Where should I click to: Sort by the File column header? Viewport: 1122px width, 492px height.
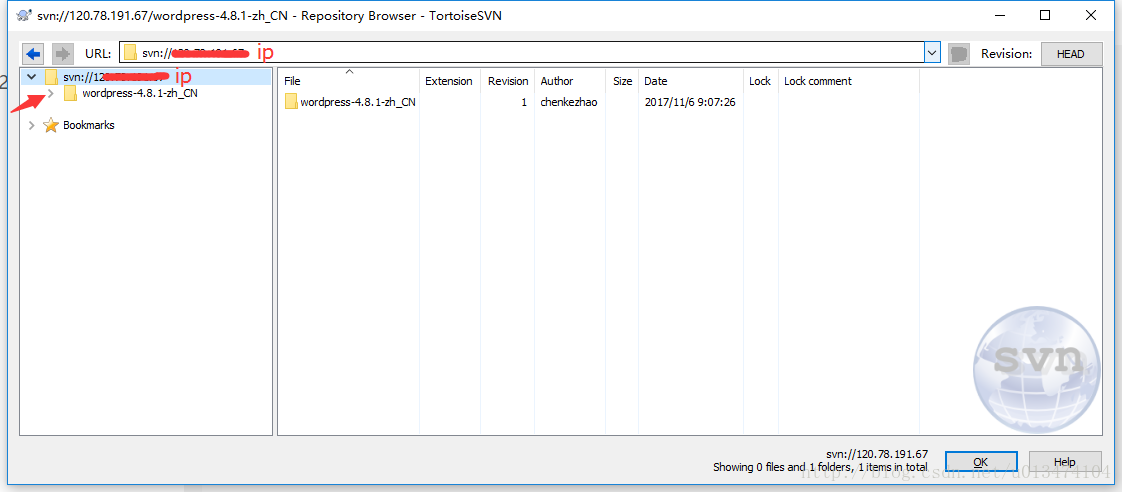click(348, 81)
